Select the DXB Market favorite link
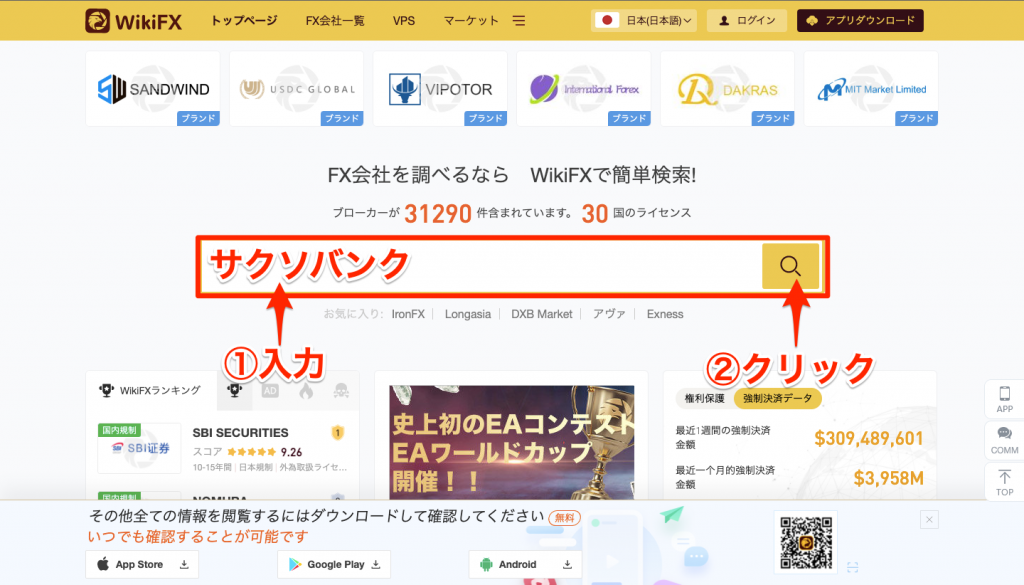 click(x=541, y=314)
